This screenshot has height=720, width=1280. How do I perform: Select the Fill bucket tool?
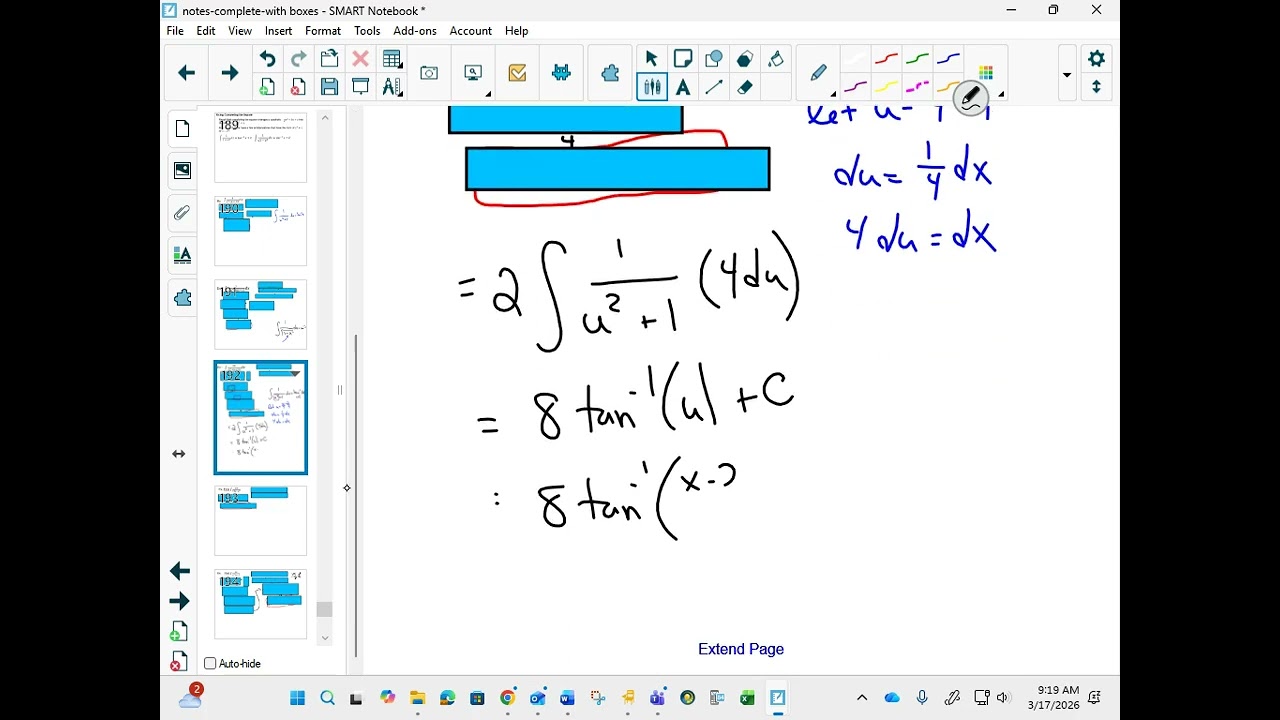[776, 59]
